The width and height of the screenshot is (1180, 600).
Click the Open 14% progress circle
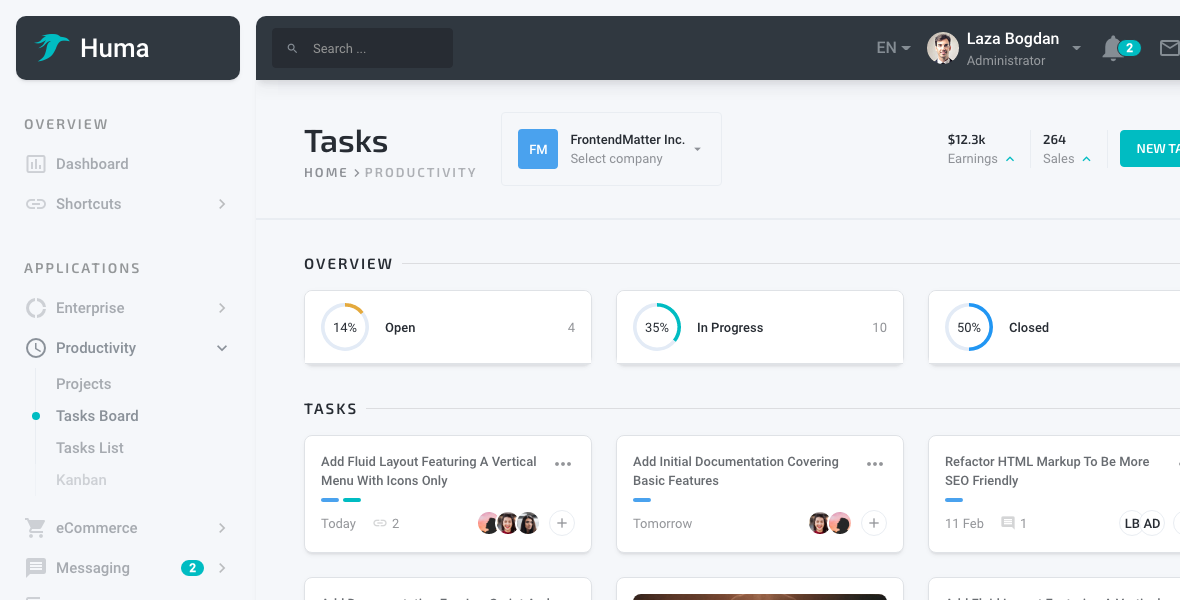(x=345, y=327)
